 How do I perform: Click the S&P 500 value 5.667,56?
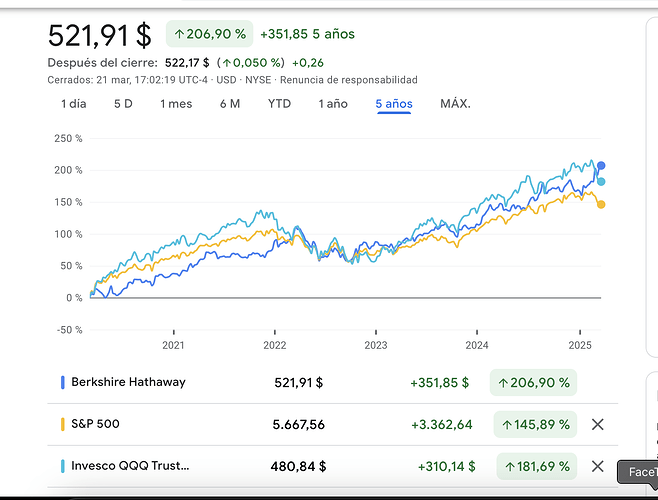[298, 424]
